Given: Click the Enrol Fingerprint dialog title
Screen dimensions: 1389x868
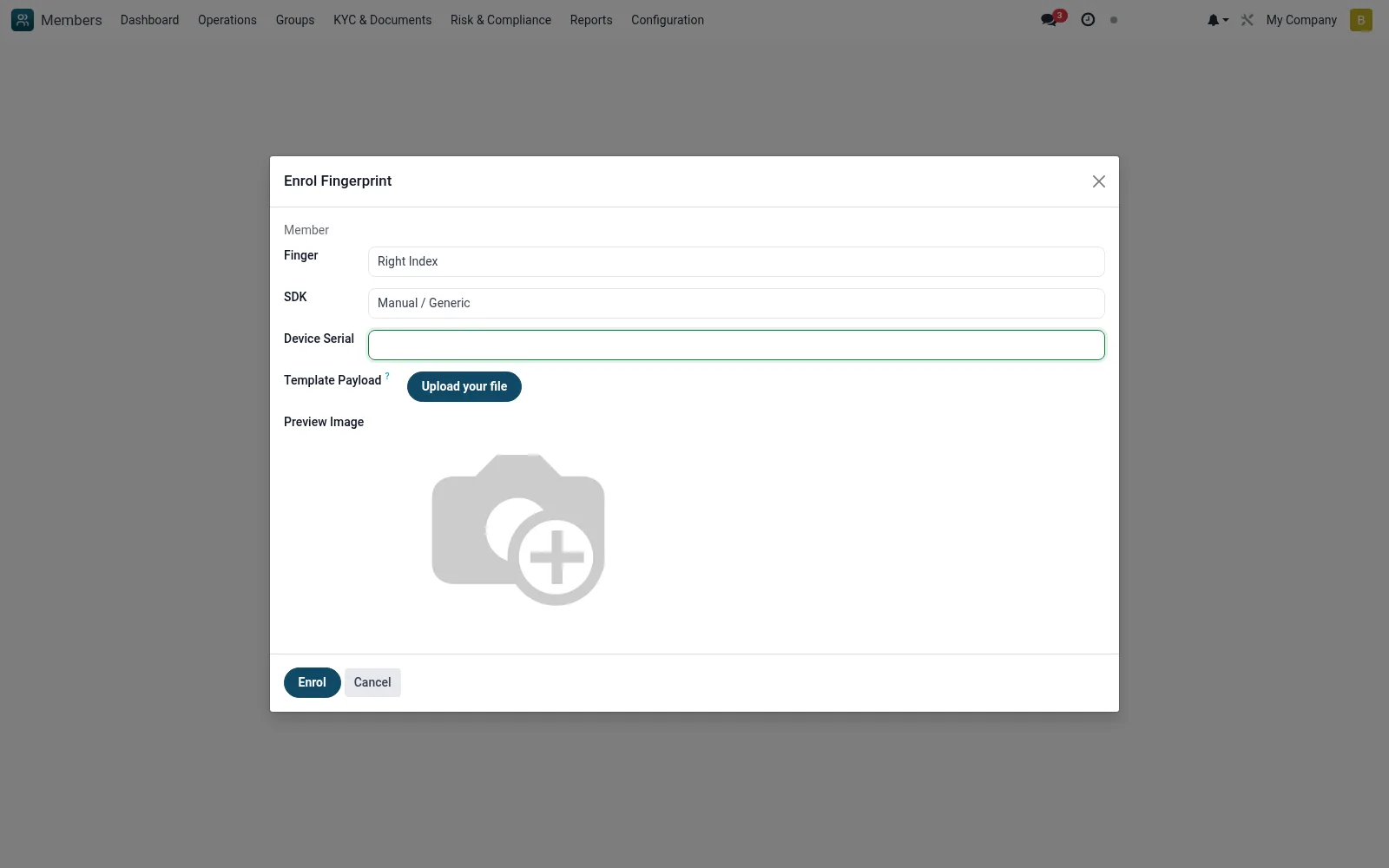Looking at the screenshot, I should click(x=338, y=181).
